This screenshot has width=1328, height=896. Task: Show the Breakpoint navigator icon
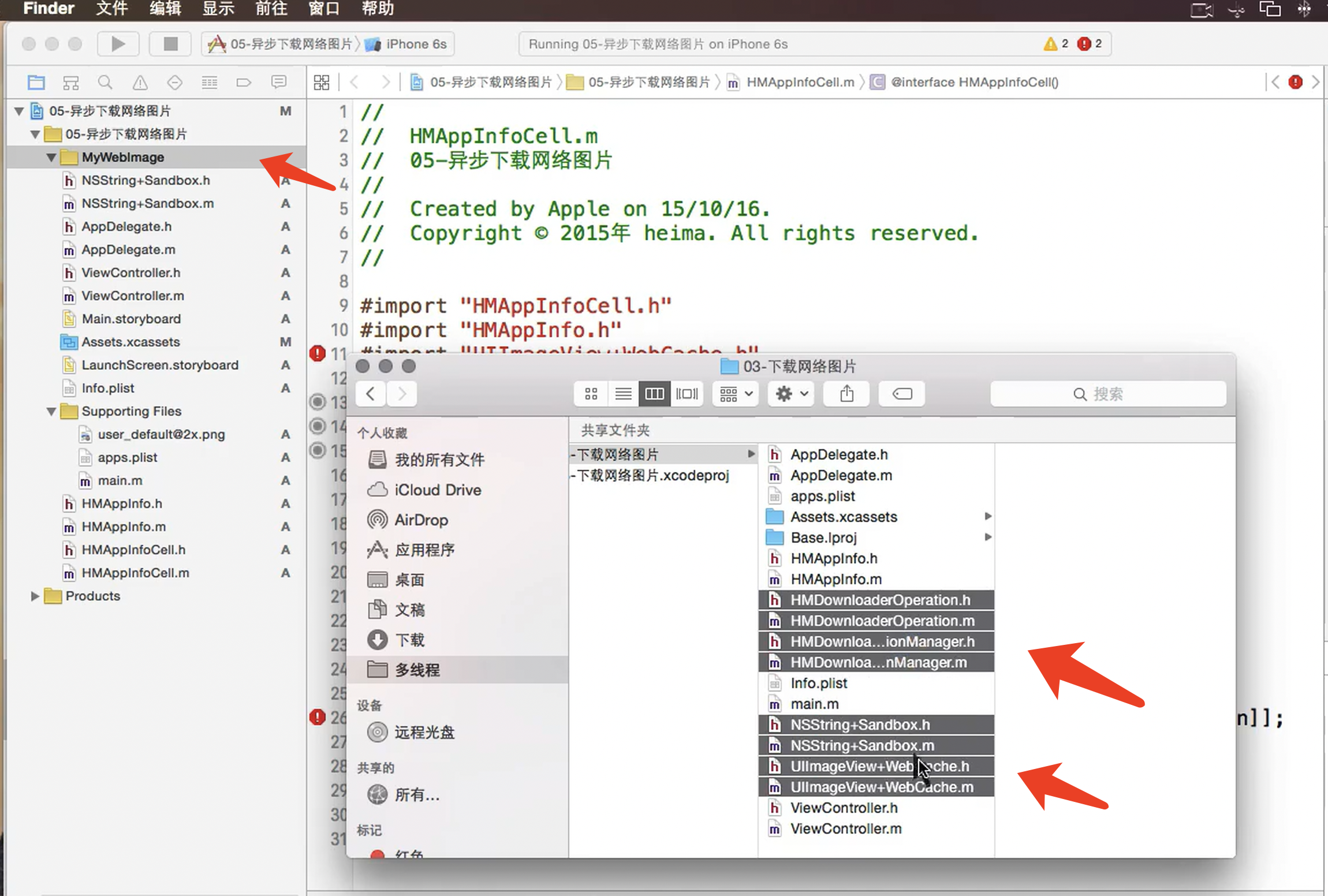pyautogui.click(x=244, y=83)
